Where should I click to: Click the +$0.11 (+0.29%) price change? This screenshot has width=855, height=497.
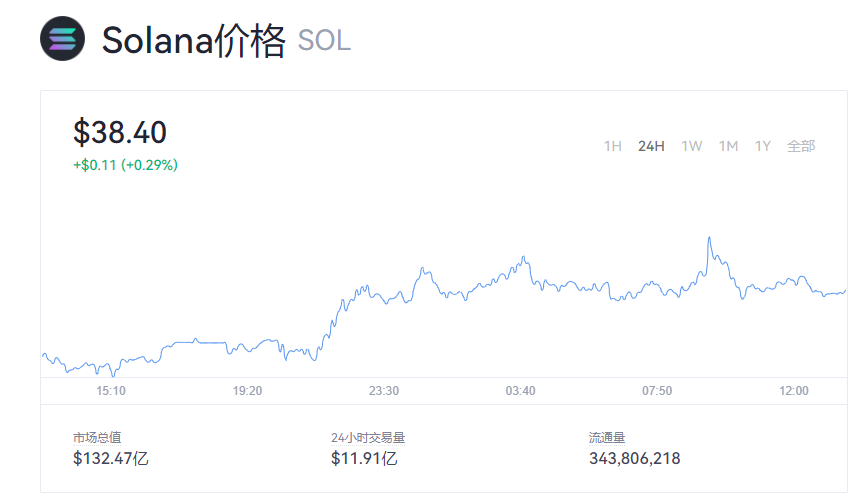tap(125, 165)
